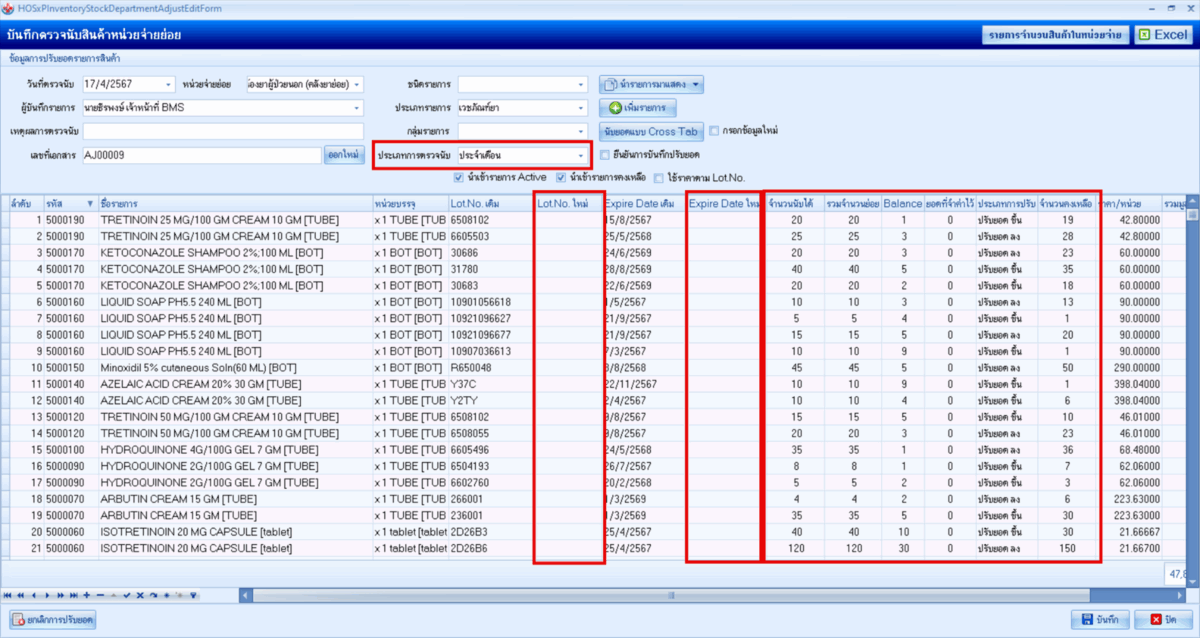Open the ประเภทการตรวจนับ dropdown
The width and height of the screenshot is (1200, 638).
pyautogui.click(x=581, y=155)
